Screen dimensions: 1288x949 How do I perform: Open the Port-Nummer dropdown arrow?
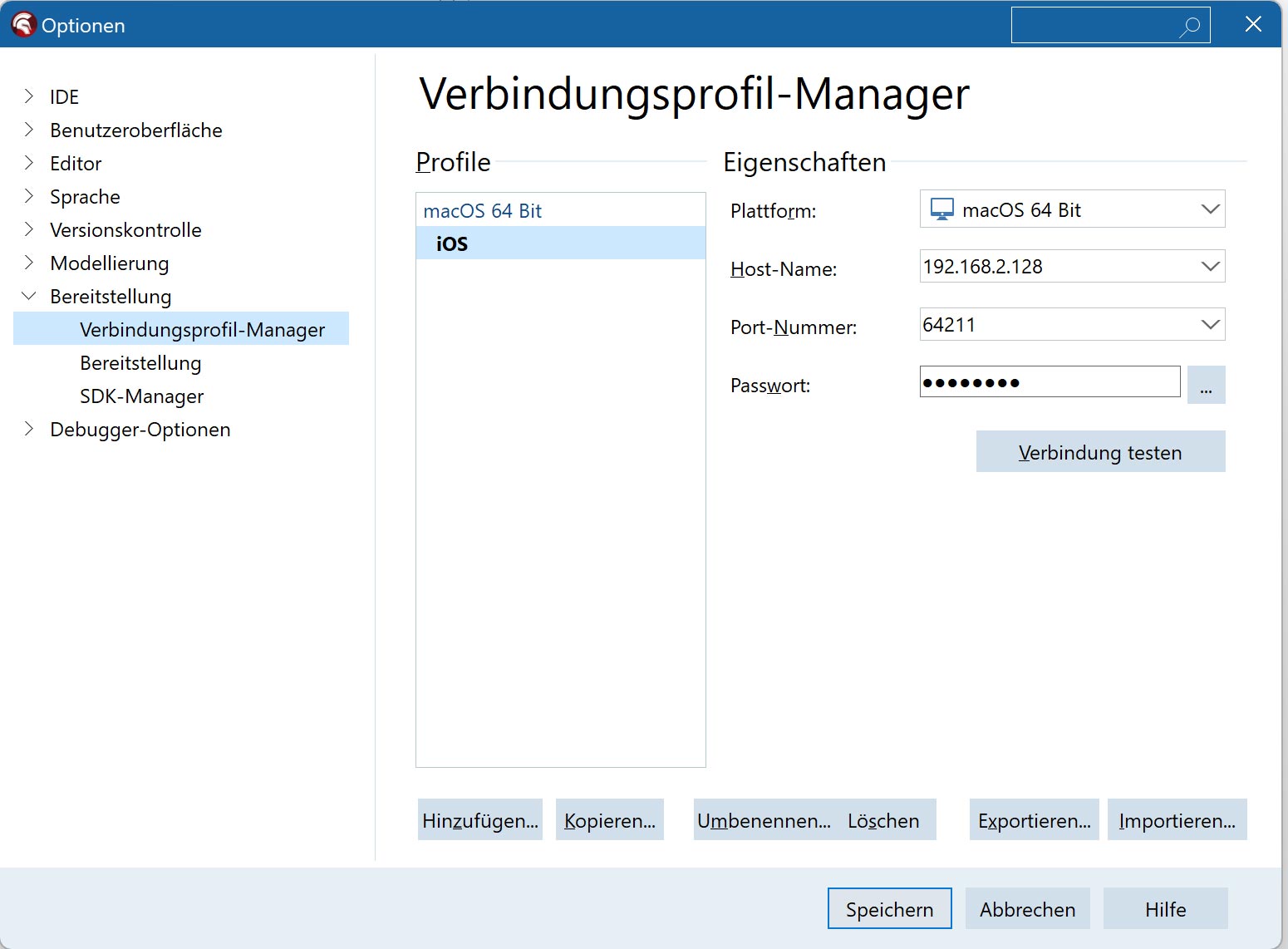pos(1210,325)
